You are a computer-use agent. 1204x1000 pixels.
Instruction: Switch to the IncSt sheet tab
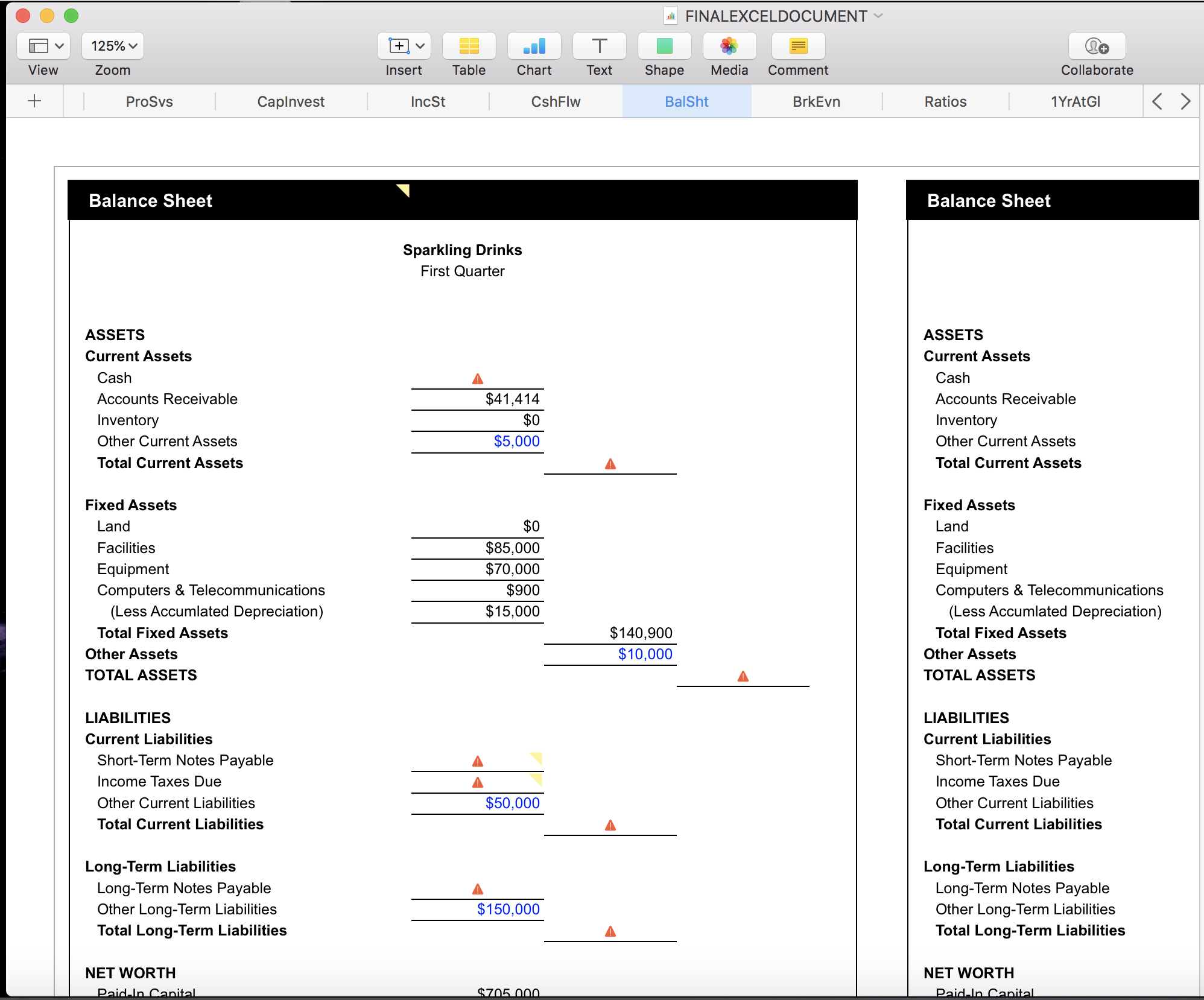(x=428, y=101)
